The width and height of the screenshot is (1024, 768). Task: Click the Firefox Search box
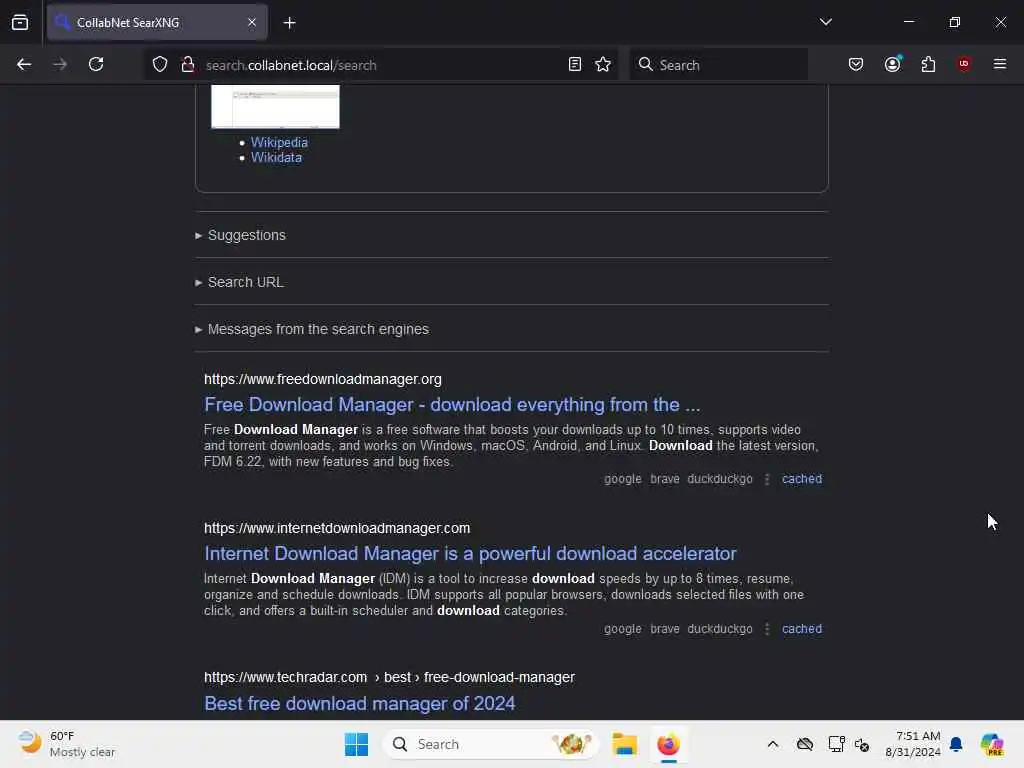point(719,65)
